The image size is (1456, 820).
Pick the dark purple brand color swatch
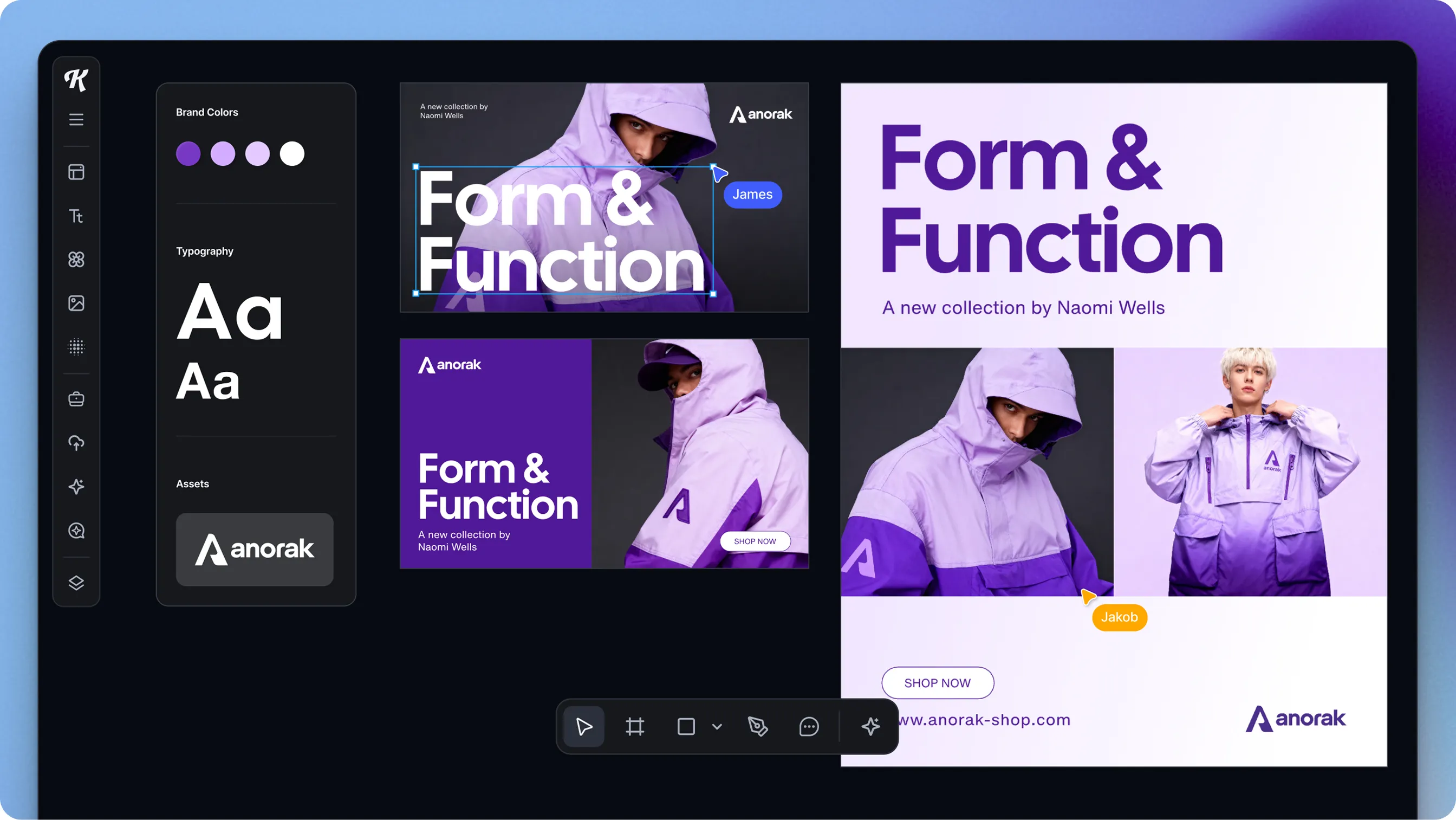[188, 154]
